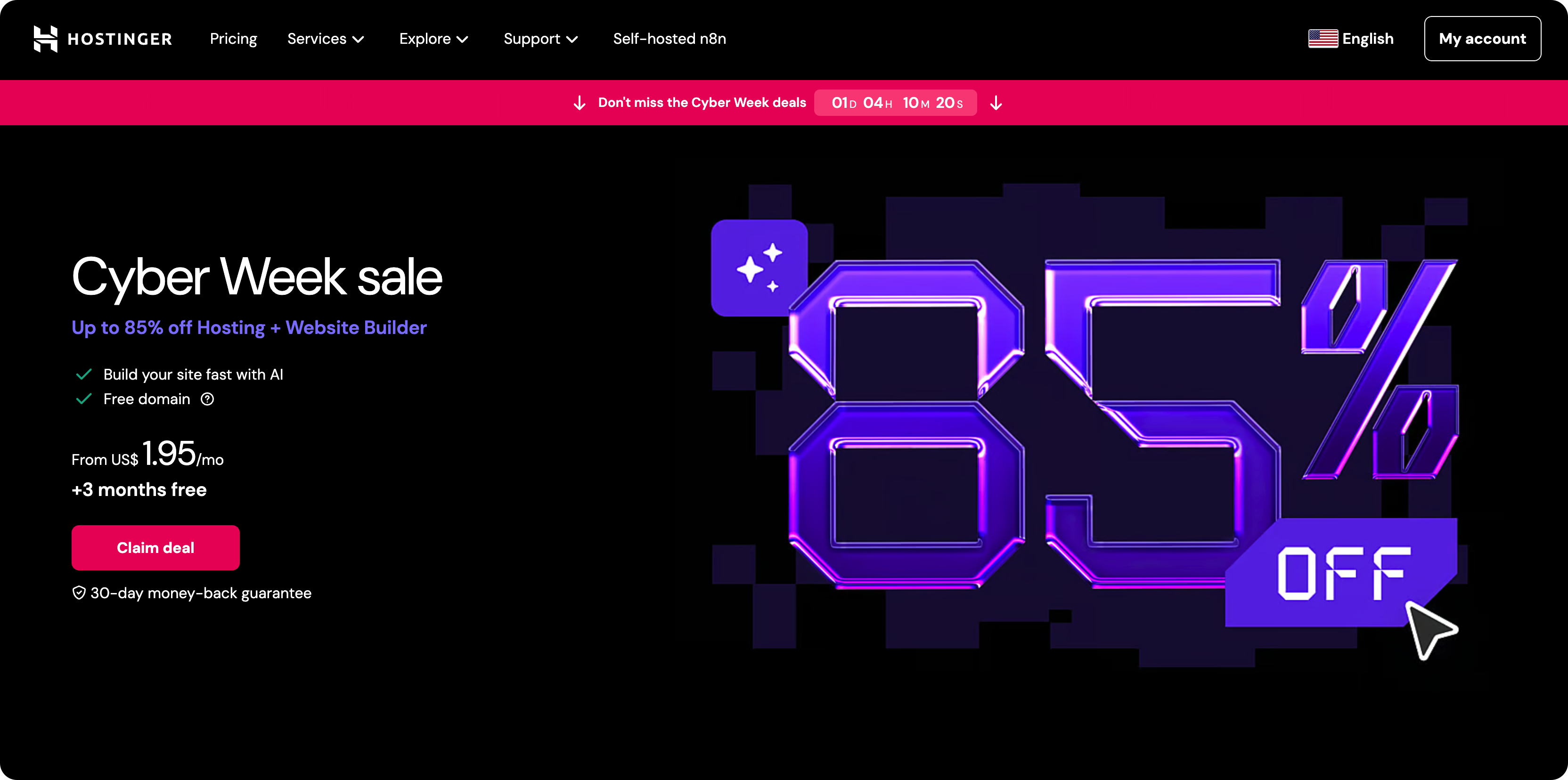Click the AI sparkle stars icon
Screen dimensions: 1568x780
pos(759,268)
